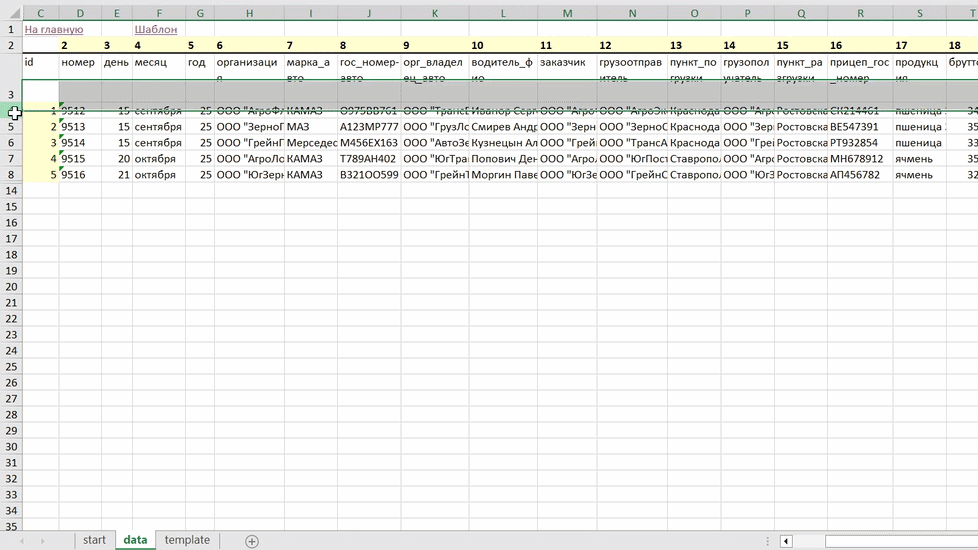This screenshot has width=978, height=550.
Task: Click plate number 'А123МР777'
Action: pyautogui.click(x=369, y=127)
